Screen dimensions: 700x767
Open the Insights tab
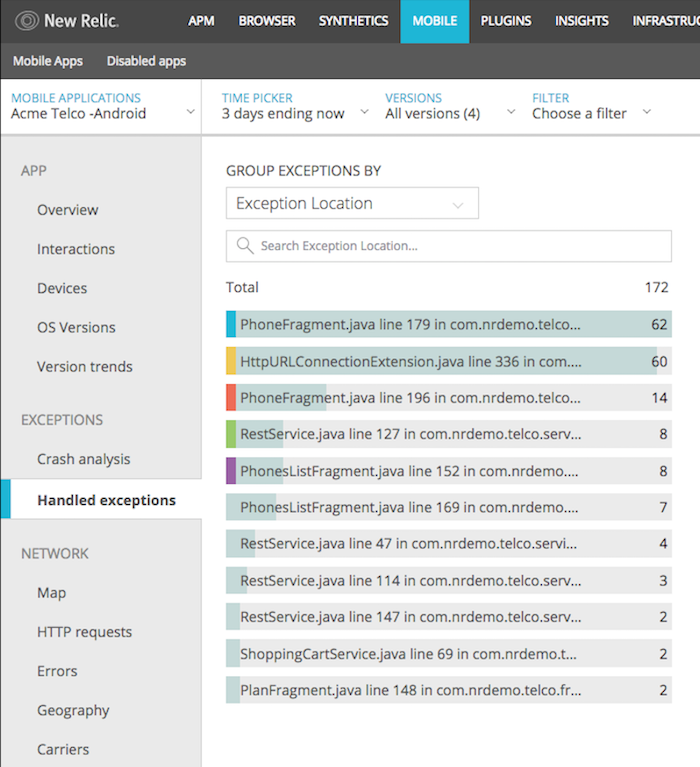[582, 21]
